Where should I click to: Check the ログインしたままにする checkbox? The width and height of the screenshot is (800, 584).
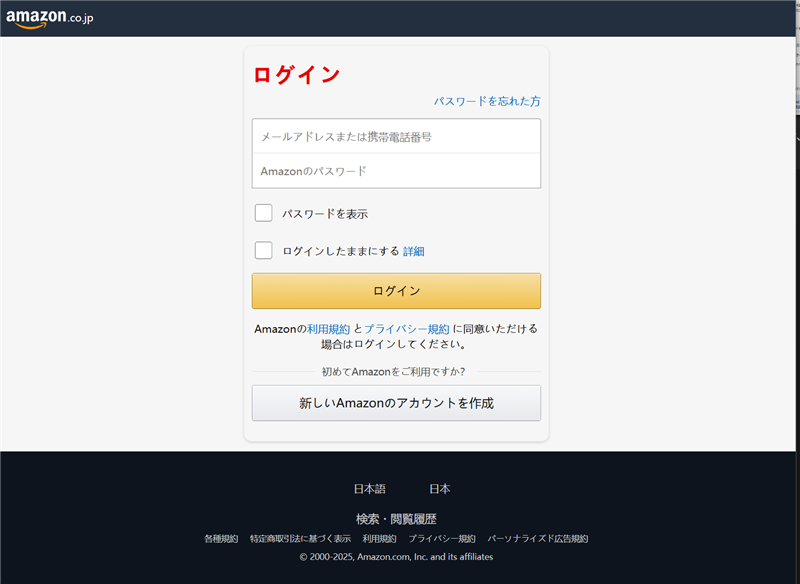(x=263, y=250)
